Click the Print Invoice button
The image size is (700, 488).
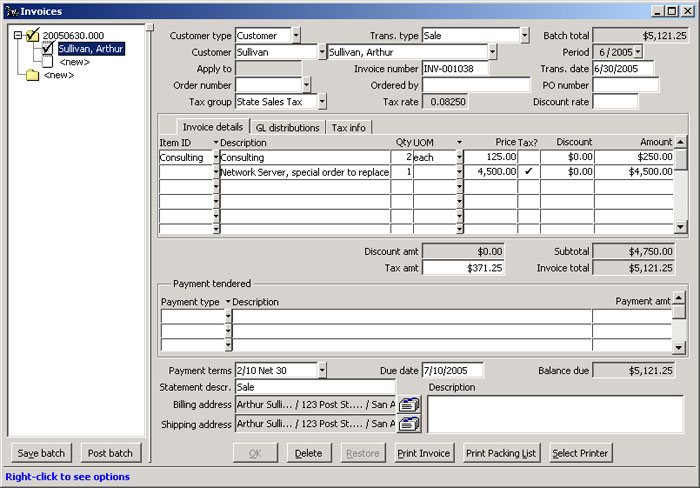[x=424, y=453]
